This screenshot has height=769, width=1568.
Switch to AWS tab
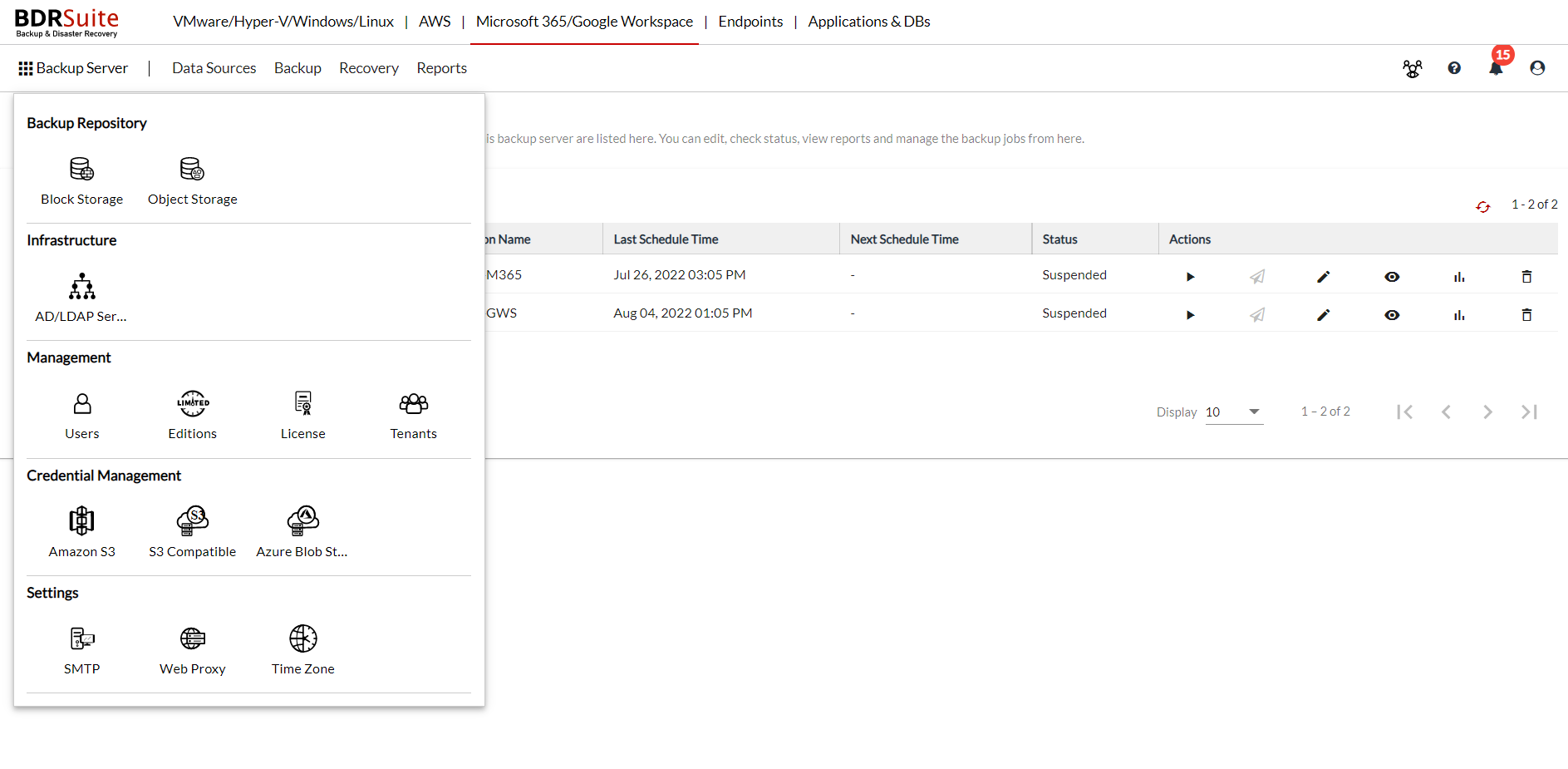[x=435, y=22]
